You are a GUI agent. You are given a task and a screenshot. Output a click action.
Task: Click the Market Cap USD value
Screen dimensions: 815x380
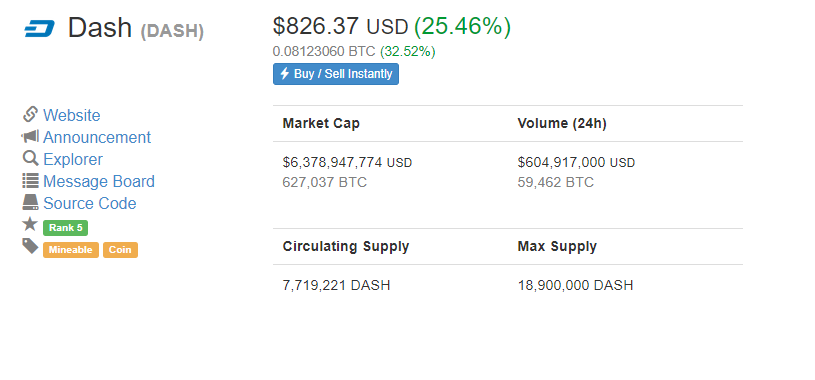coord(347,163)
